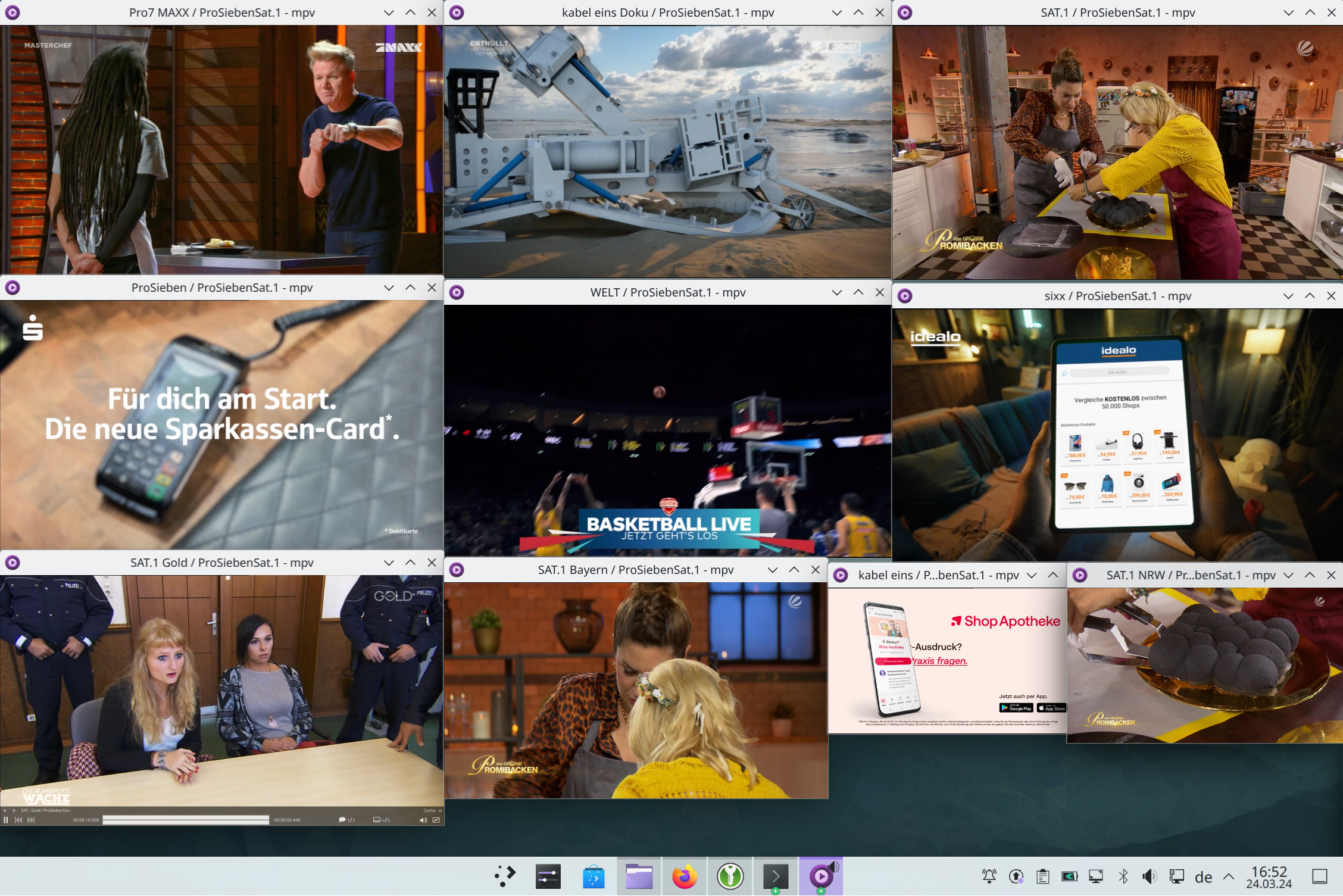The width and height of the screenshot is (1343, 896).
Task: Launch Discover software center from taskbar
Action: pyautogui.click(x=594, y=876)
